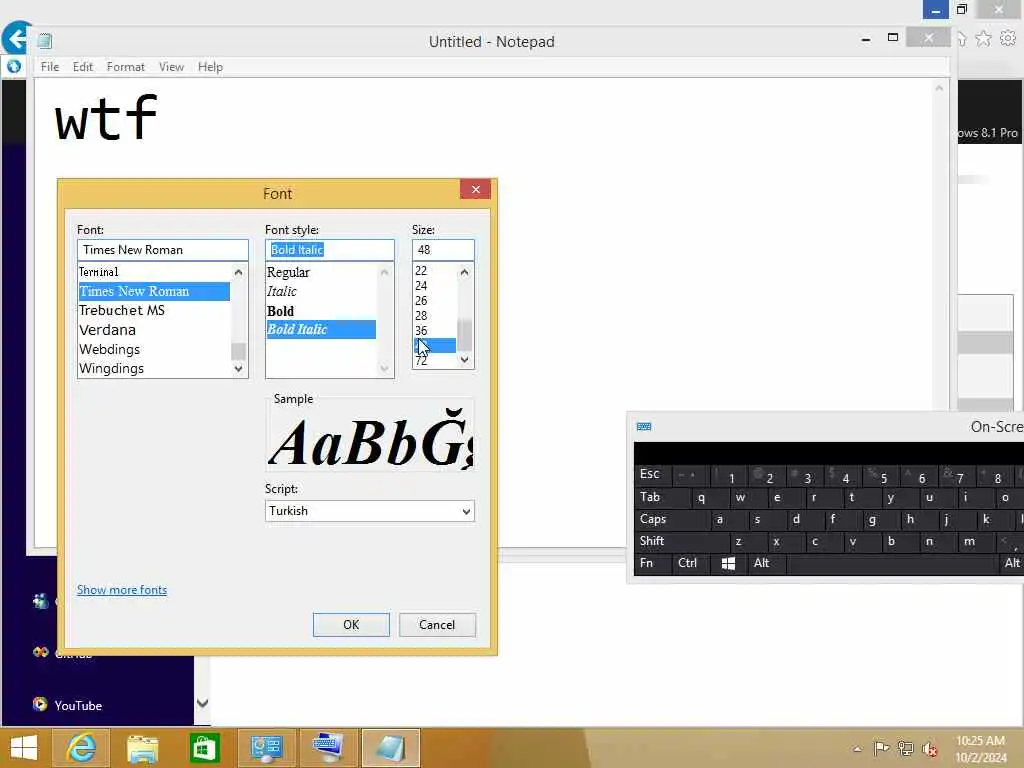This screenshot has height=768, width=1024.
Task: Toggle Fn on the on-screen keyboard
Action: [652, 563]
